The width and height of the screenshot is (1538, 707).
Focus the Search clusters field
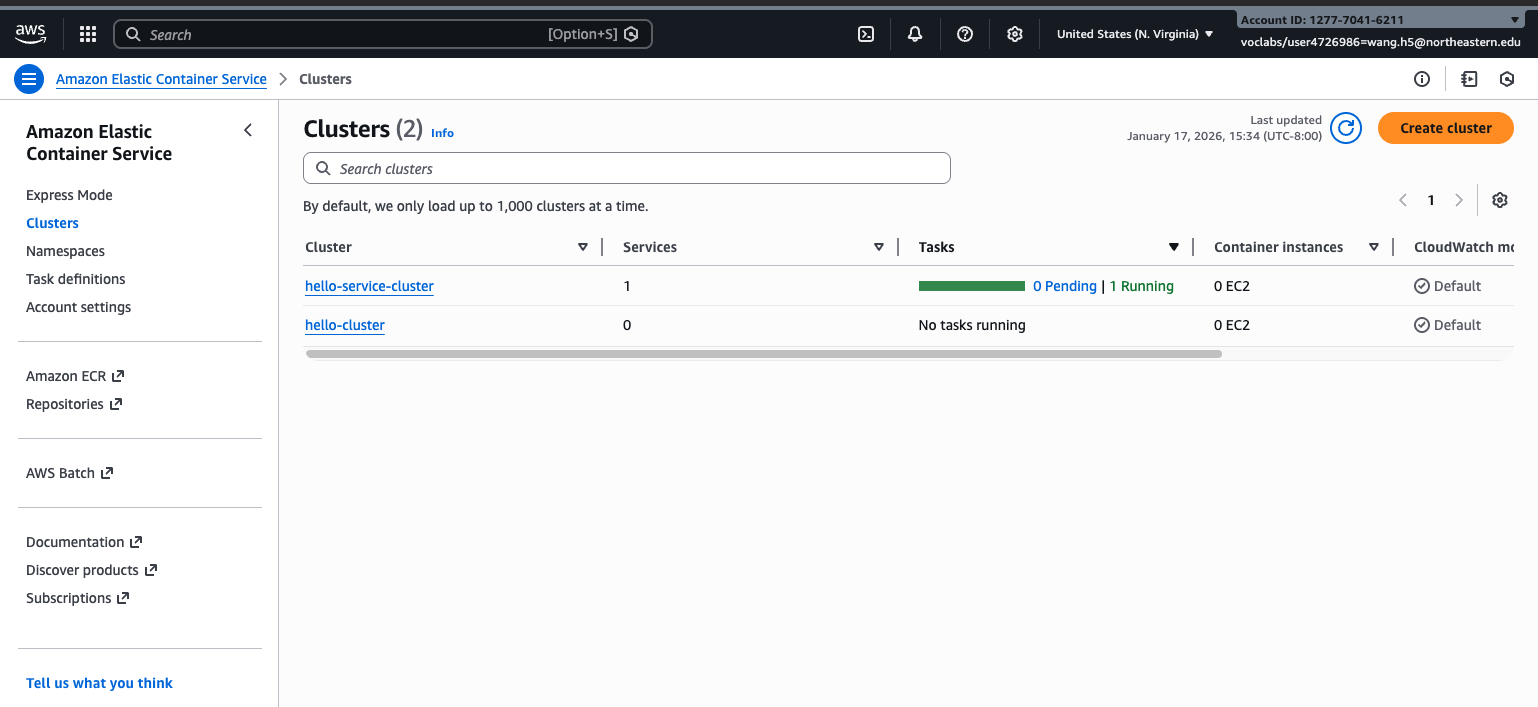coord(627,169)
